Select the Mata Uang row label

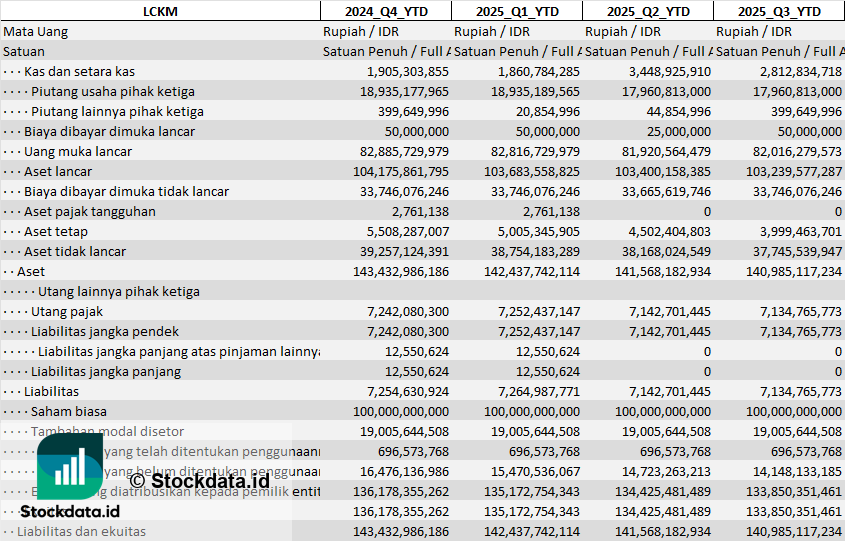tap(36, 31)
